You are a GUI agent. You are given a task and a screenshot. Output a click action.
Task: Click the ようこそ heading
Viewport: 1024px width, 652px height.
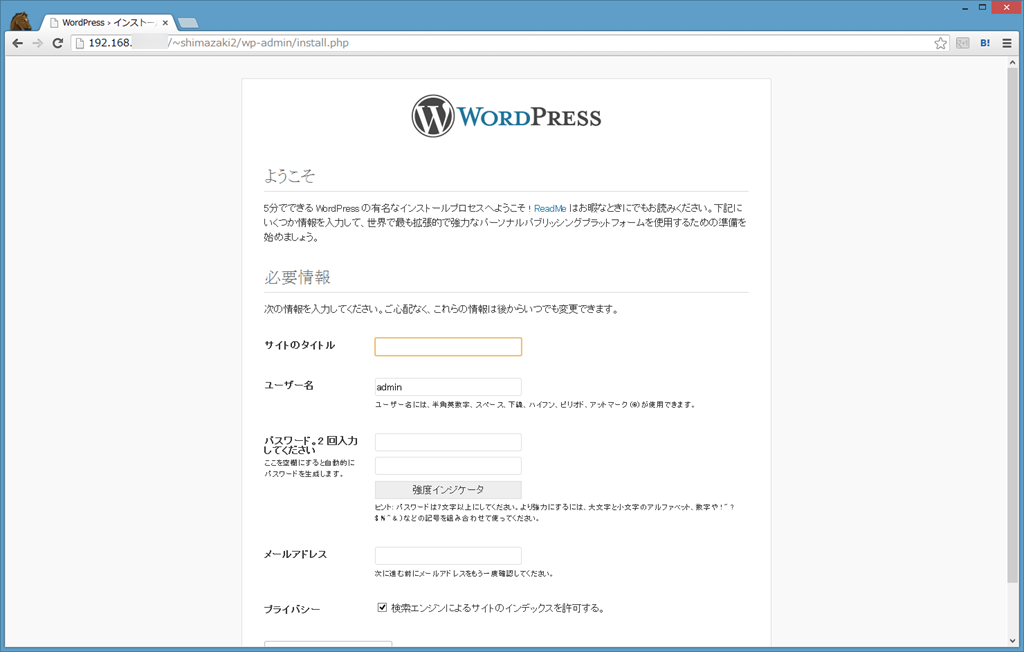[289, 176]
